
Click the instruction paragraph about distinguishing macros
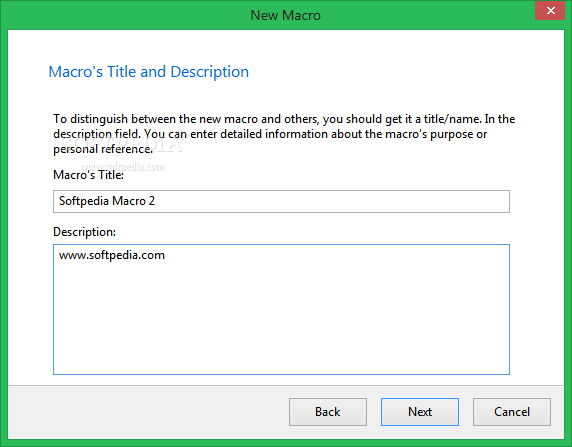(x=284, y=134)
